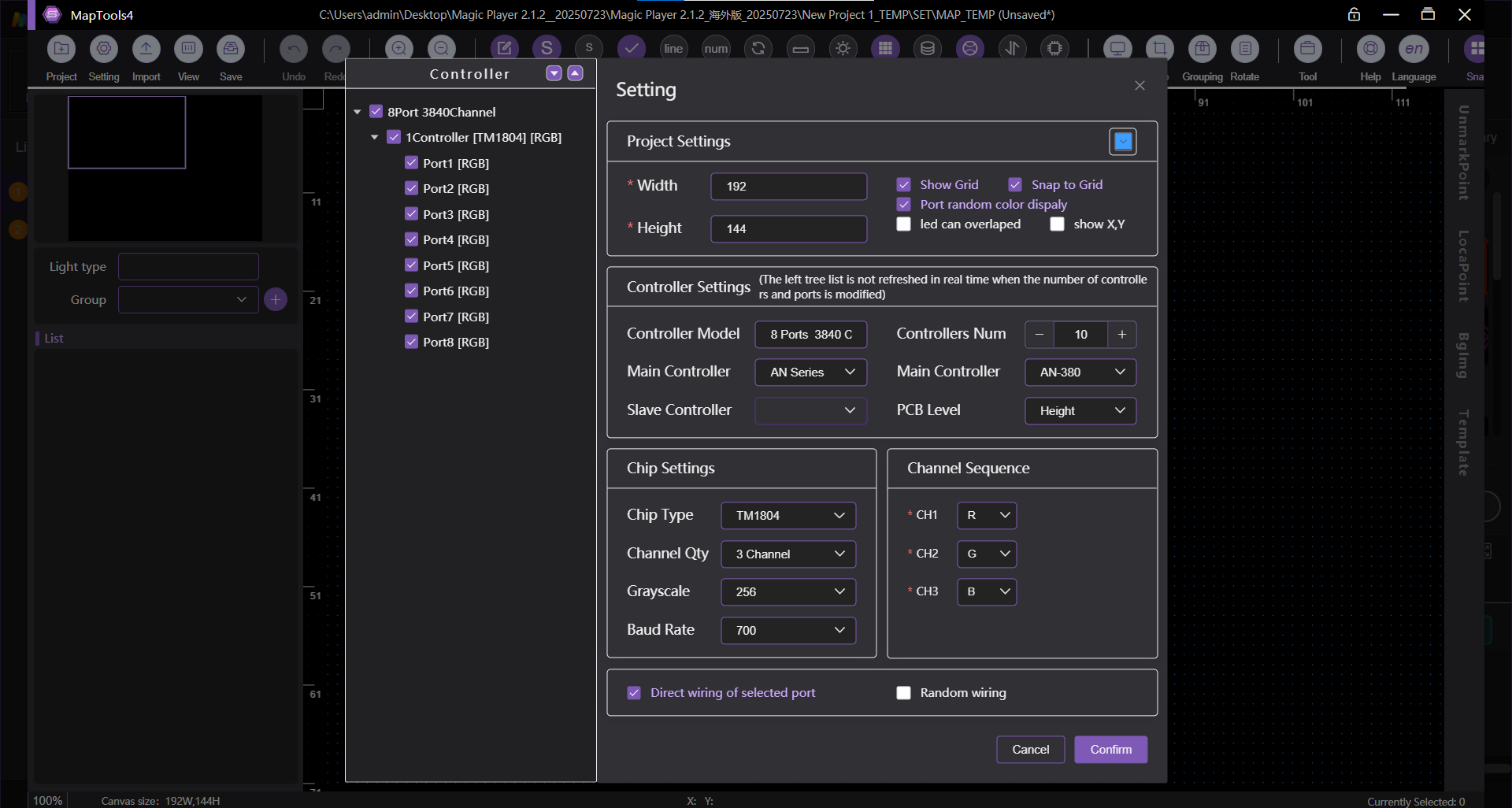This screenshot has height=808, width=1512.
Task: Close the Setting dialog with X
Action: pyautogui.click(x=1140, y=85)
